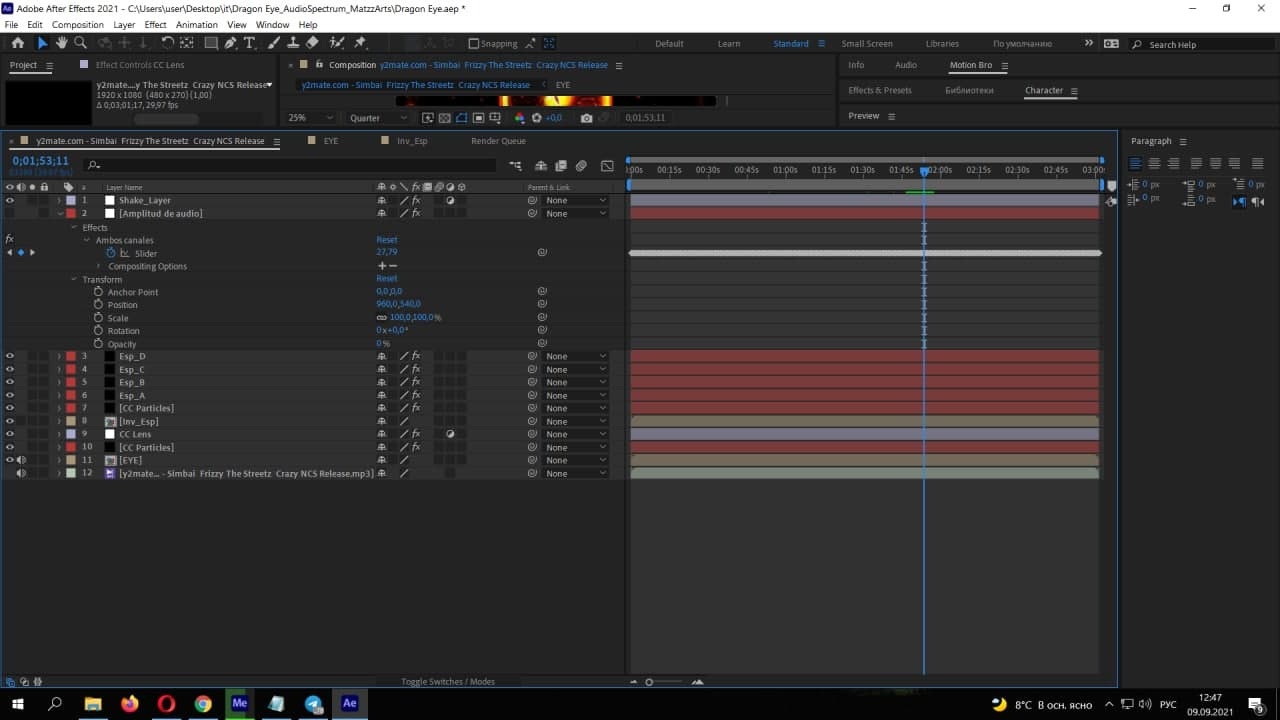
Task: Open After Effects from the Windows taskbar
Action: tap(349, 703)
